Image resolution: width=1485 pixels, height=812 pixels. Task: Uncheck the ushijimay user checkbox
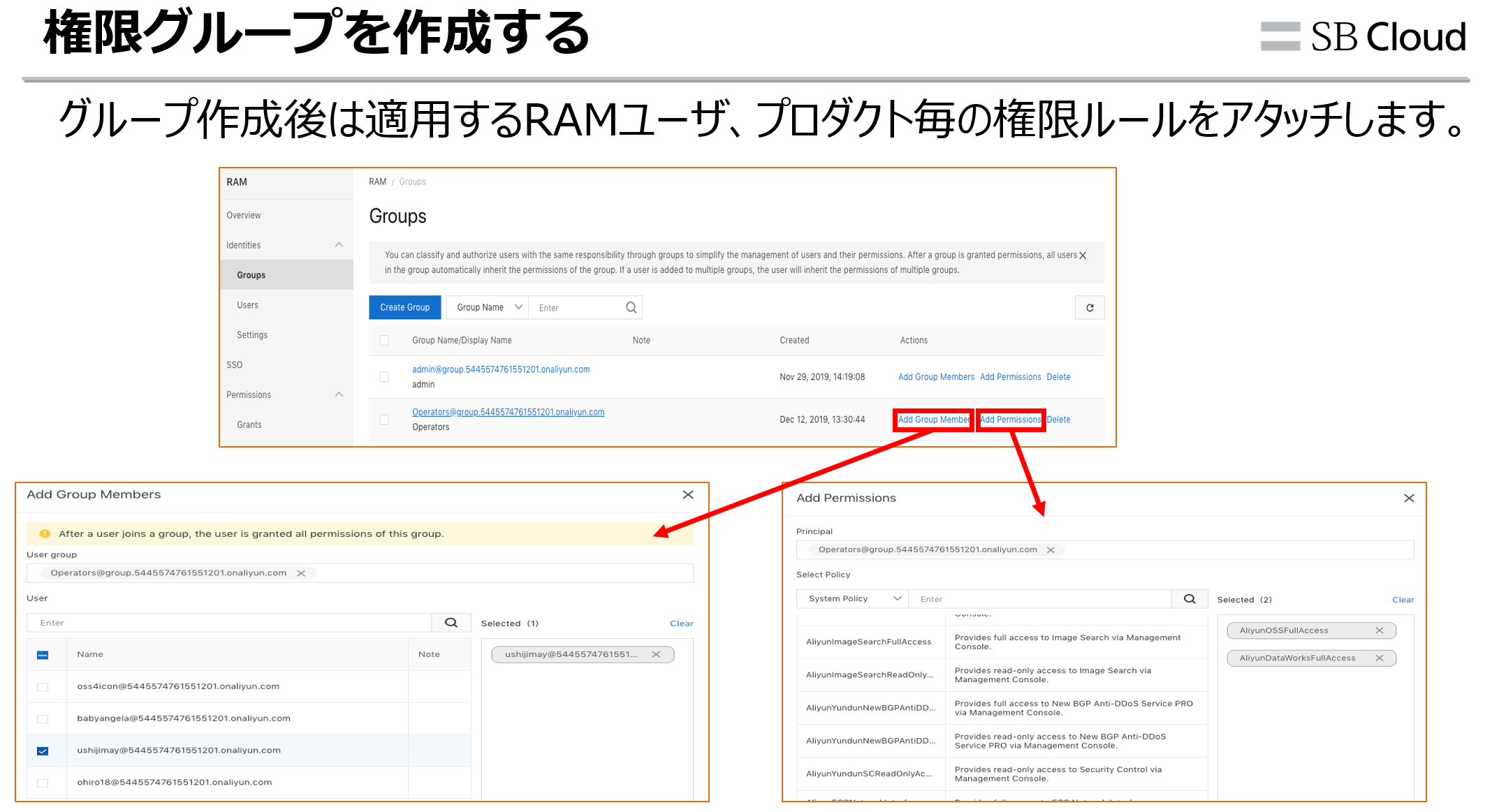(43, 751)
